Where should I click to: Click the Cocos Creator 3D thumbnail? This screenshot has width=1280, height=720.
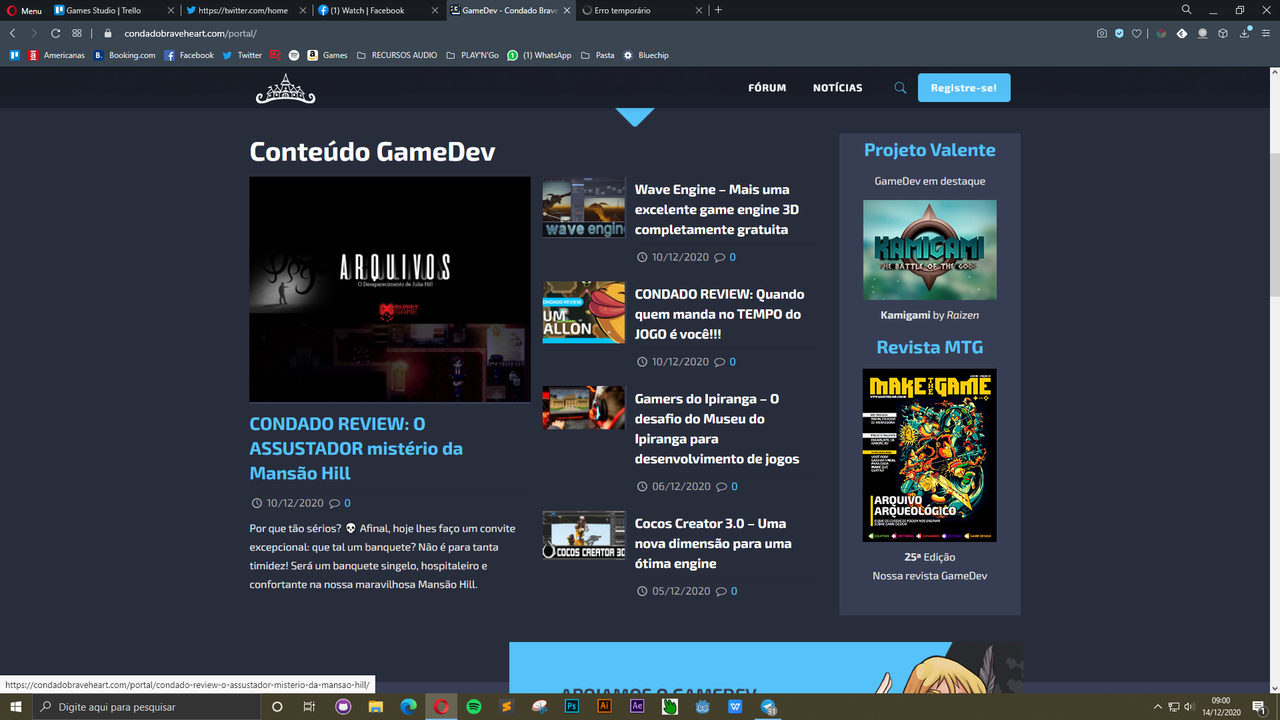pyautogui.click(x=584, y=535)
